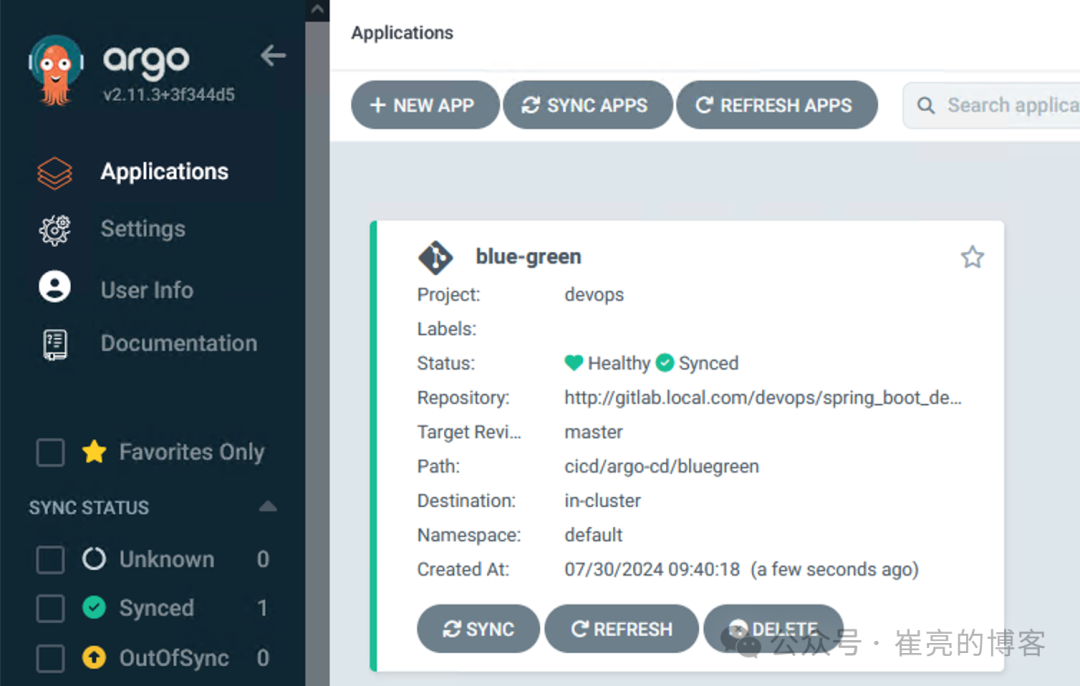
Task: Click the Argo octopus logo
Action: [x=55, y=68]
